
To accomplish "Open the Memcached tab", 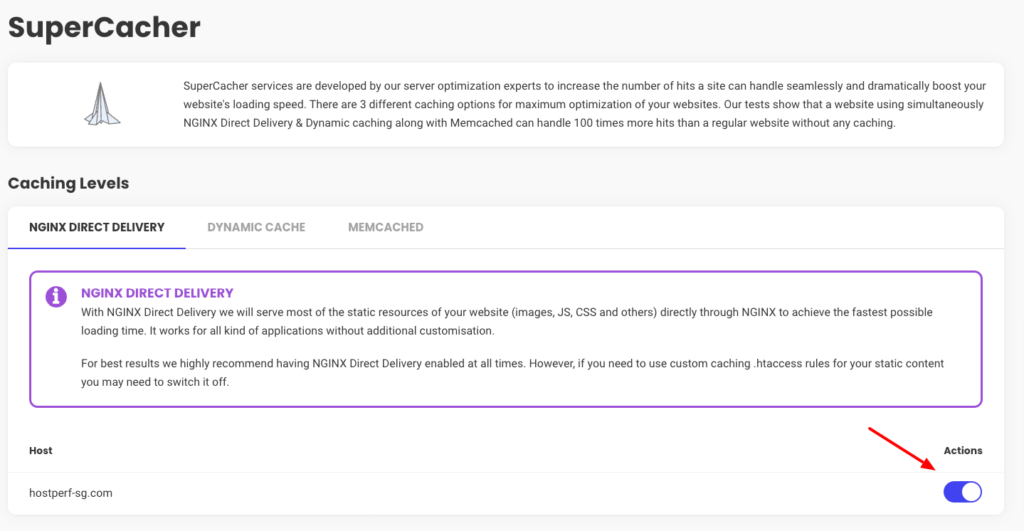I will 385,227.
